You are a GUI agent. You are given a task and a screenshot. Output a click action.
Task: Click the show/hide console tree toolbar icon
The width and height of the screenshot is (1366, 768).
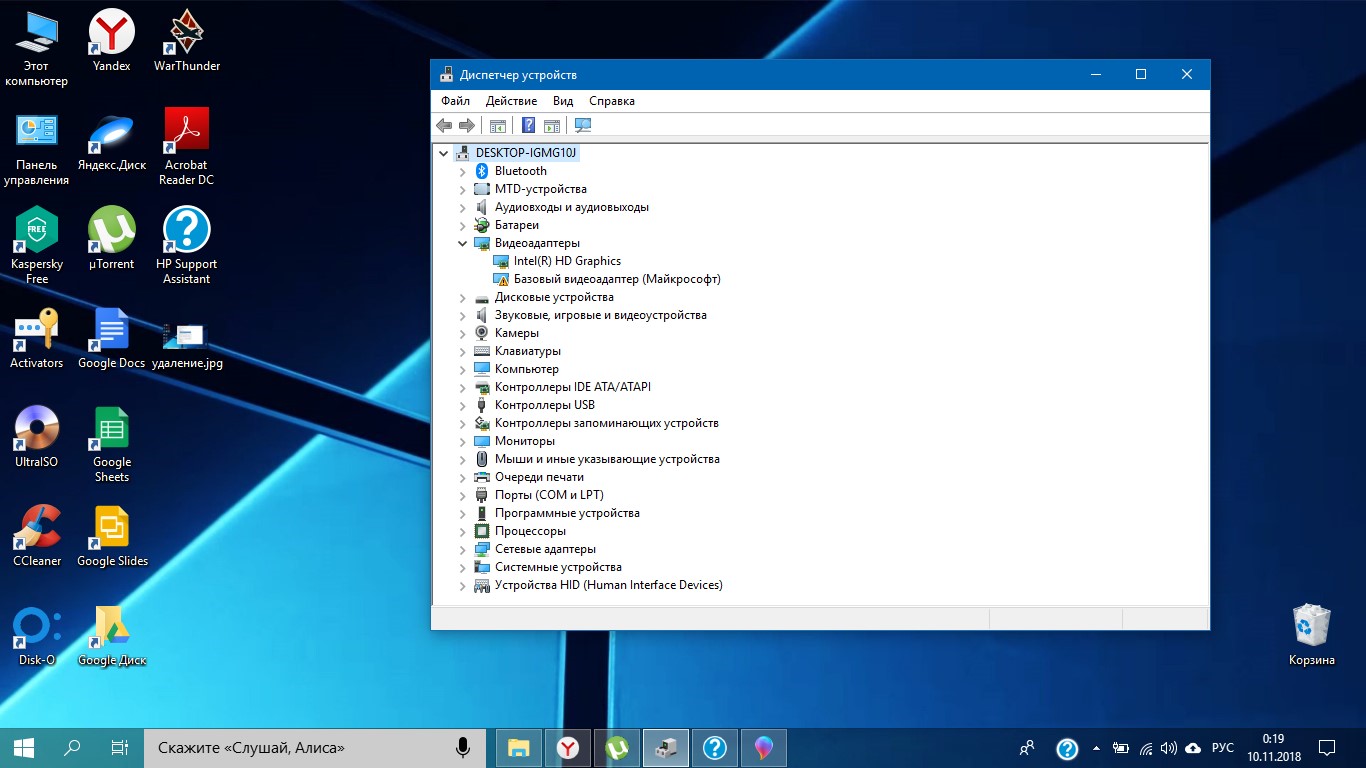497,125
